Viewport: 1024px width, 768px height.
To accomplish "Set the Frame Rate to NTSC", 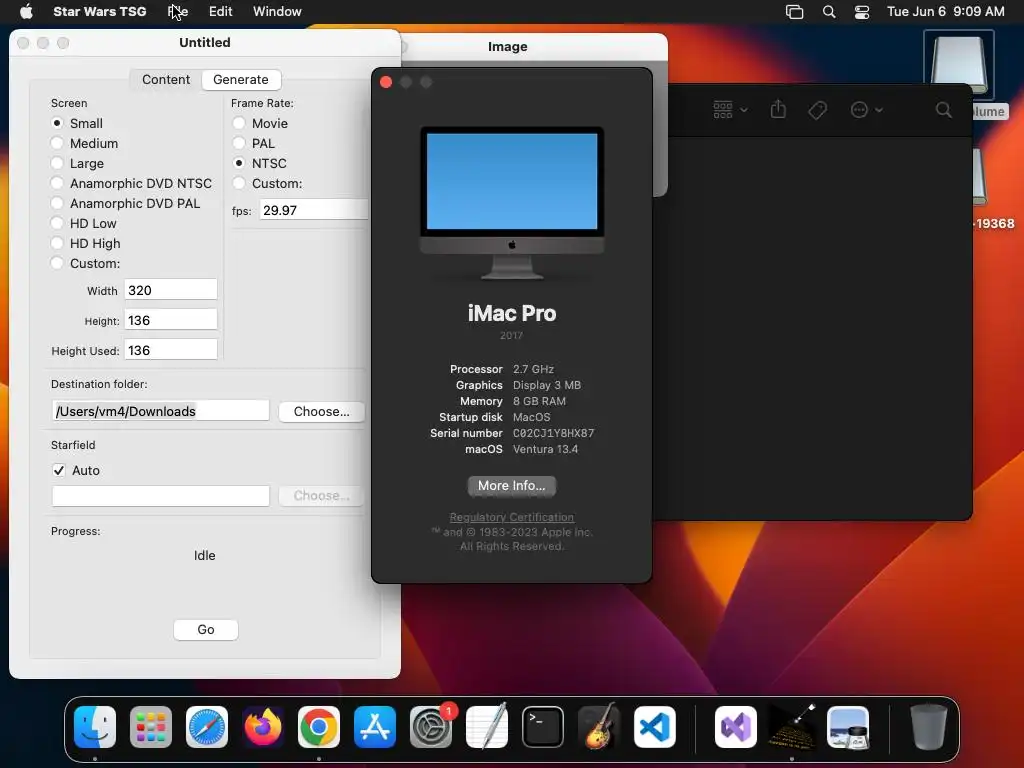I will tap(239, 163).
